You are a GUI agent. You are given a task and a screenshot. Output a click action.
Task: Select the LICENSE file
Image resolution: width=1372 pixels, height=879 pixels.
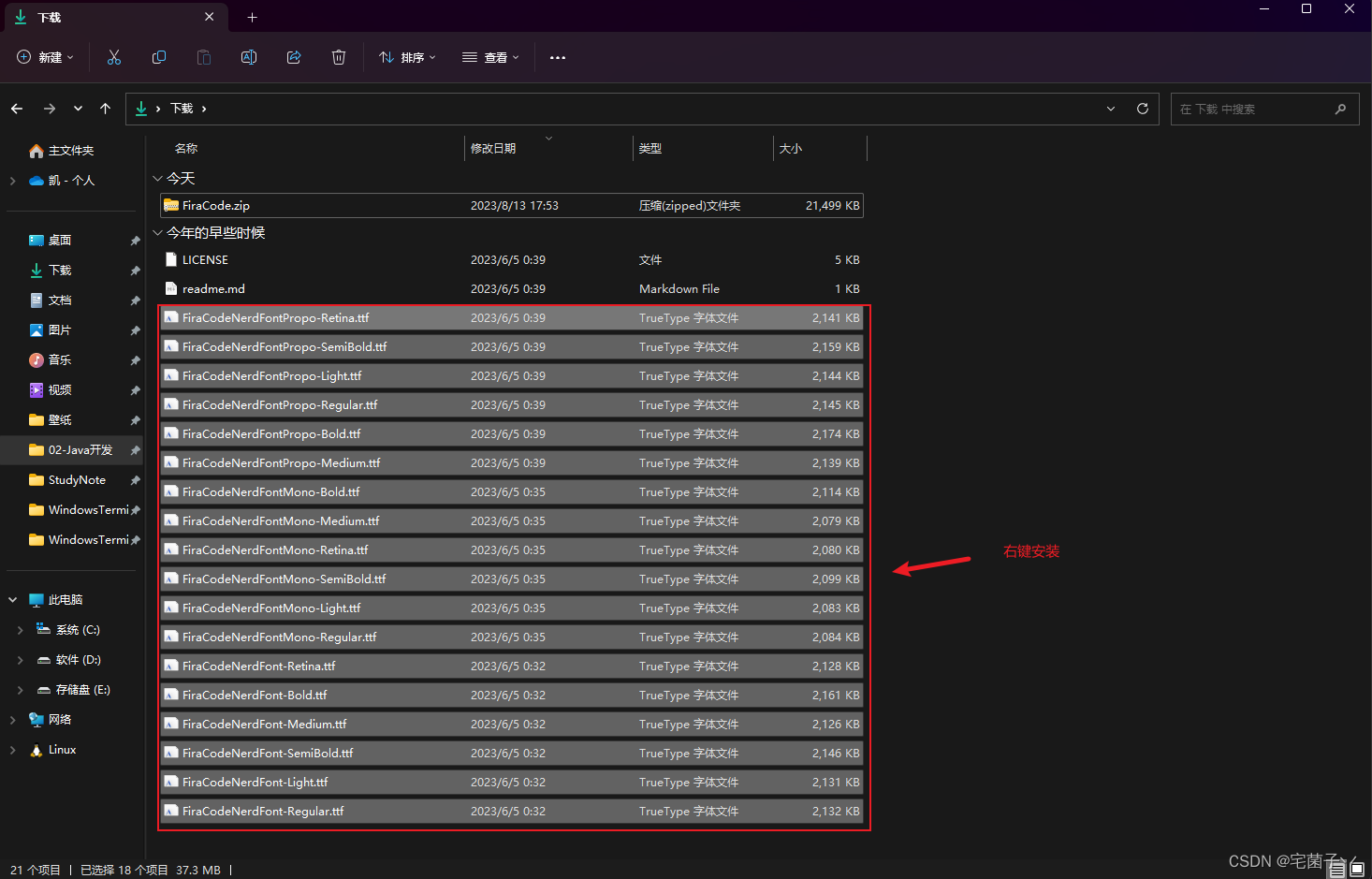[x=512, y=259]
